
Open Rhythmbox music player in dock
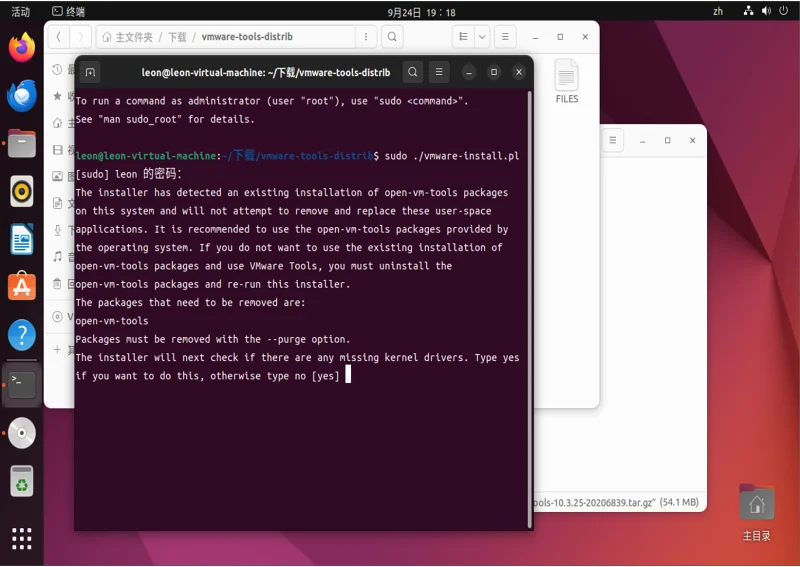click(x=21, y=191)
